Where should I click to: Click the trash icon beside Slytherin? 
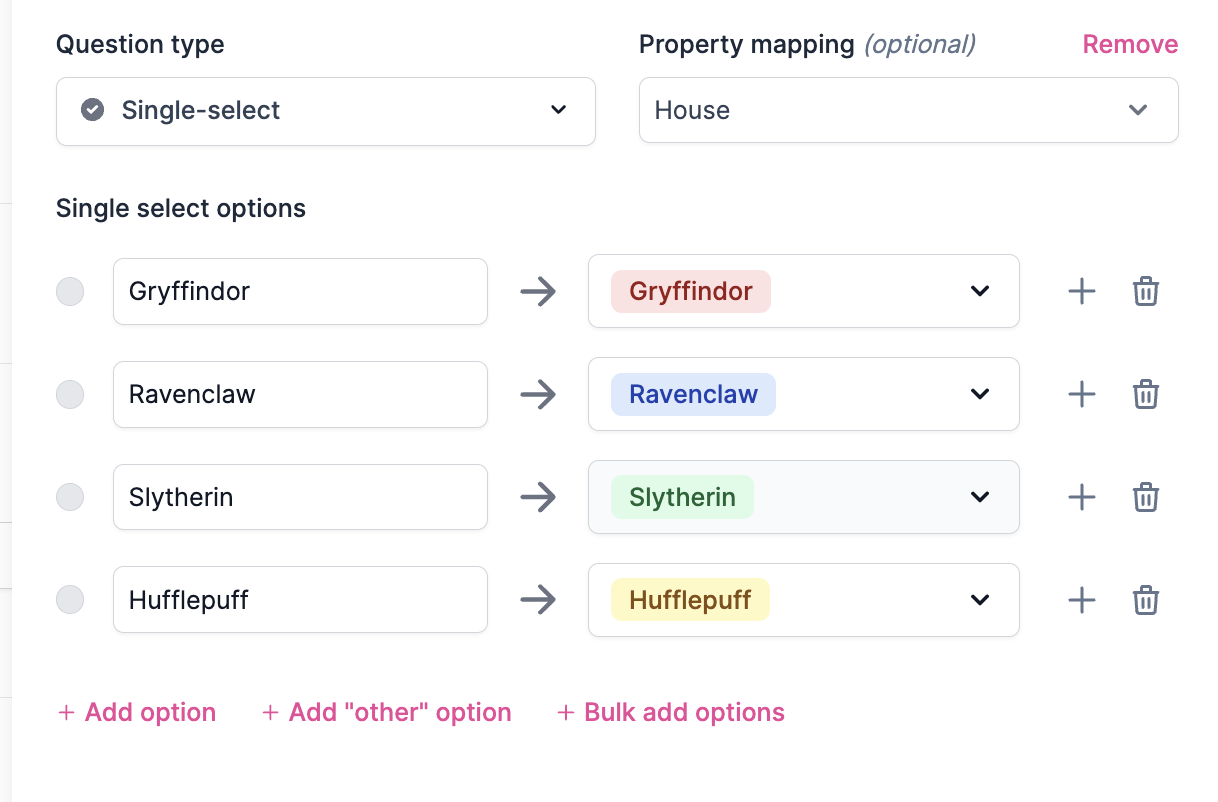tap(1145, 497)
